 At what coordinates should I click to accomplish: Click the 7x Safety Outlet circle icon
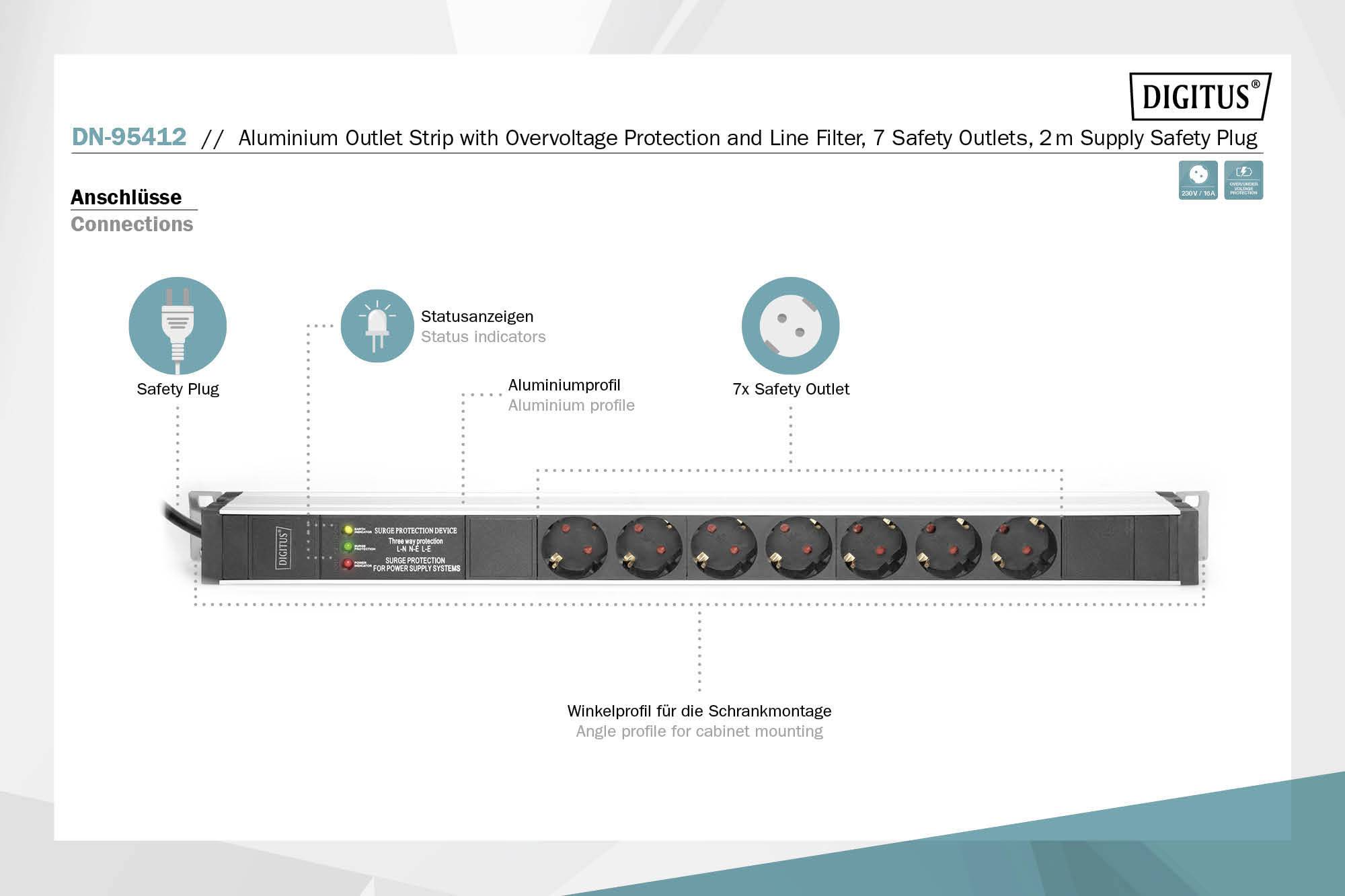790,326
